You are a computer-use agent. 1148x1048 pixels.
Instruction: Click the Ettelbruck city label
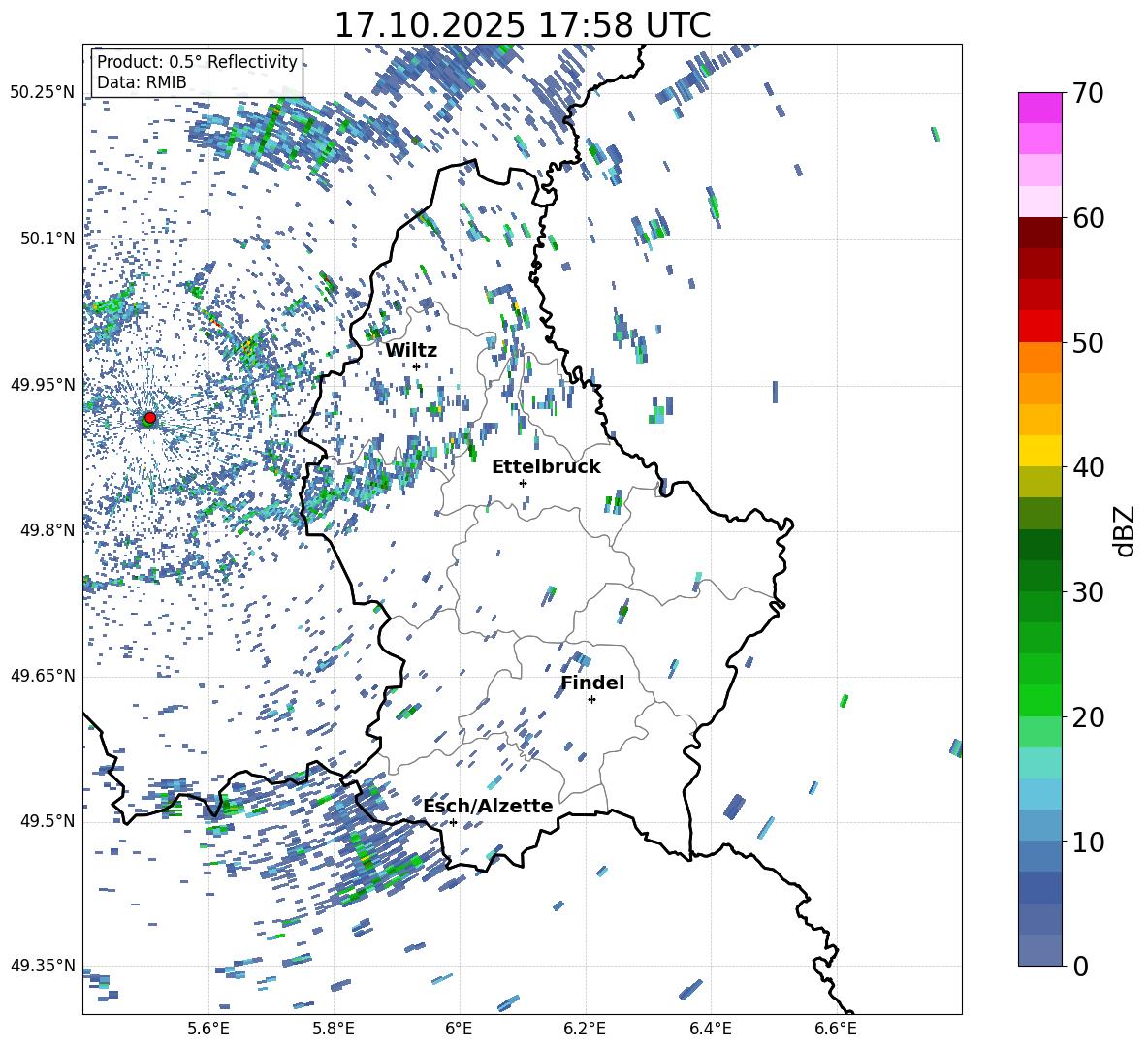click(546, 467)
